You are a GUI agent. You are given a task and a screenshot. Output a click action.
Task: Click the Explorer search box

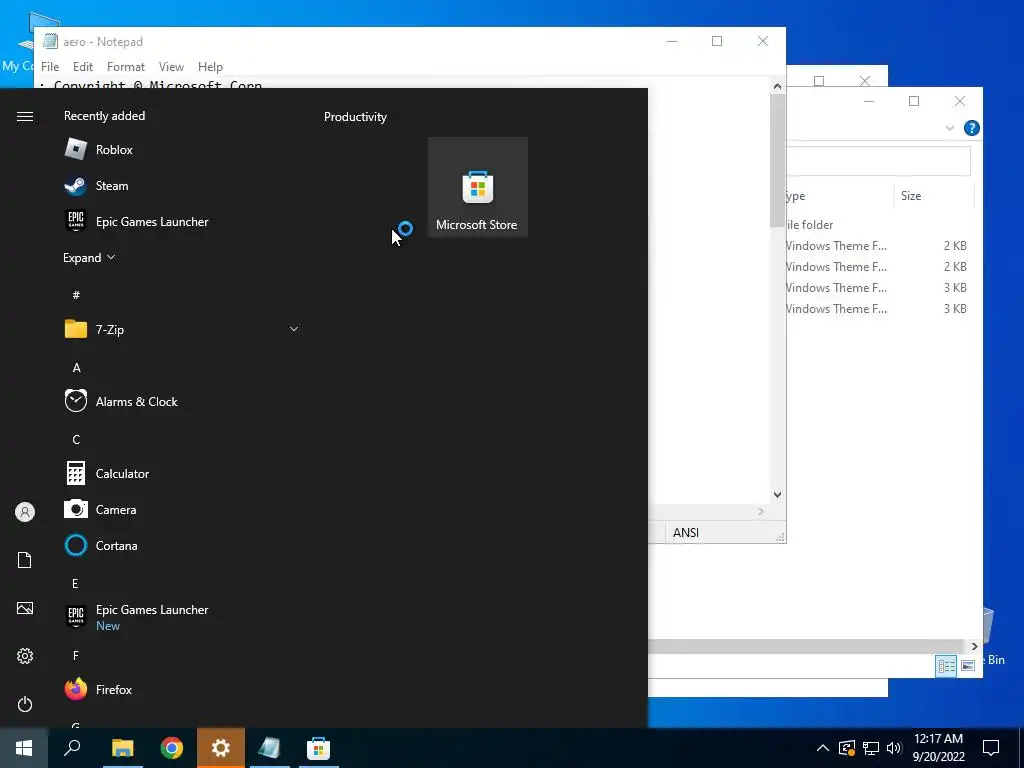[879, 161]
